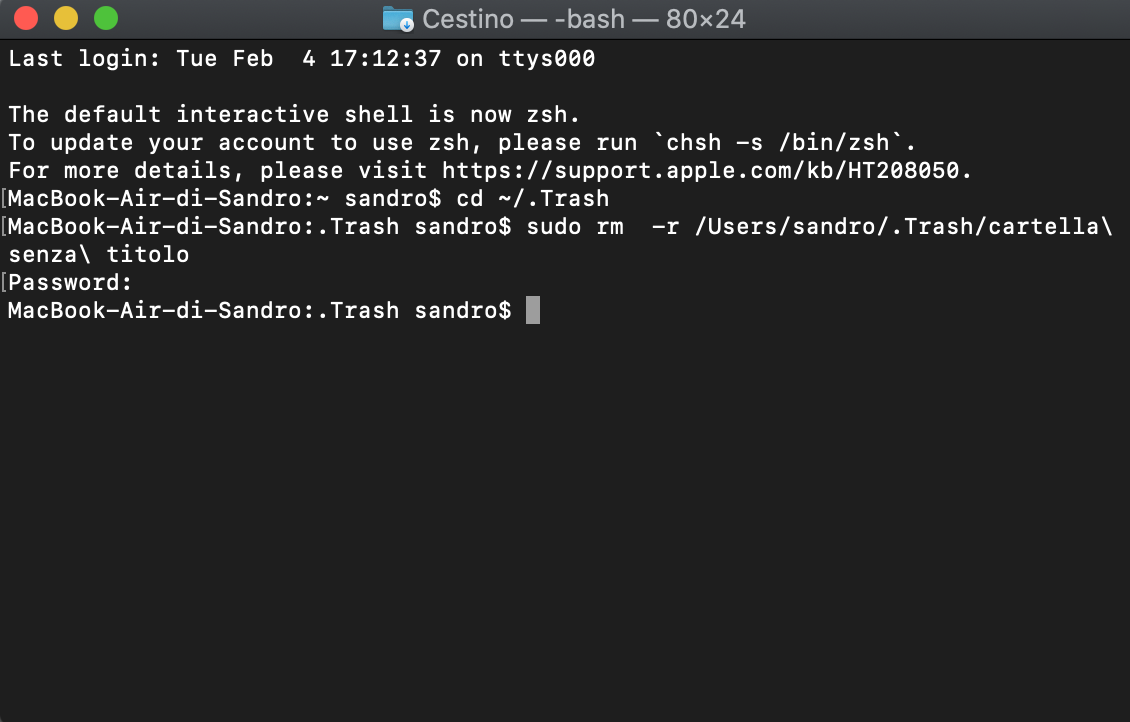Screen dimensions: 1130x722
Task: Click the `chsh -s /bin/zsh` command text
Action: click(777, 143)
